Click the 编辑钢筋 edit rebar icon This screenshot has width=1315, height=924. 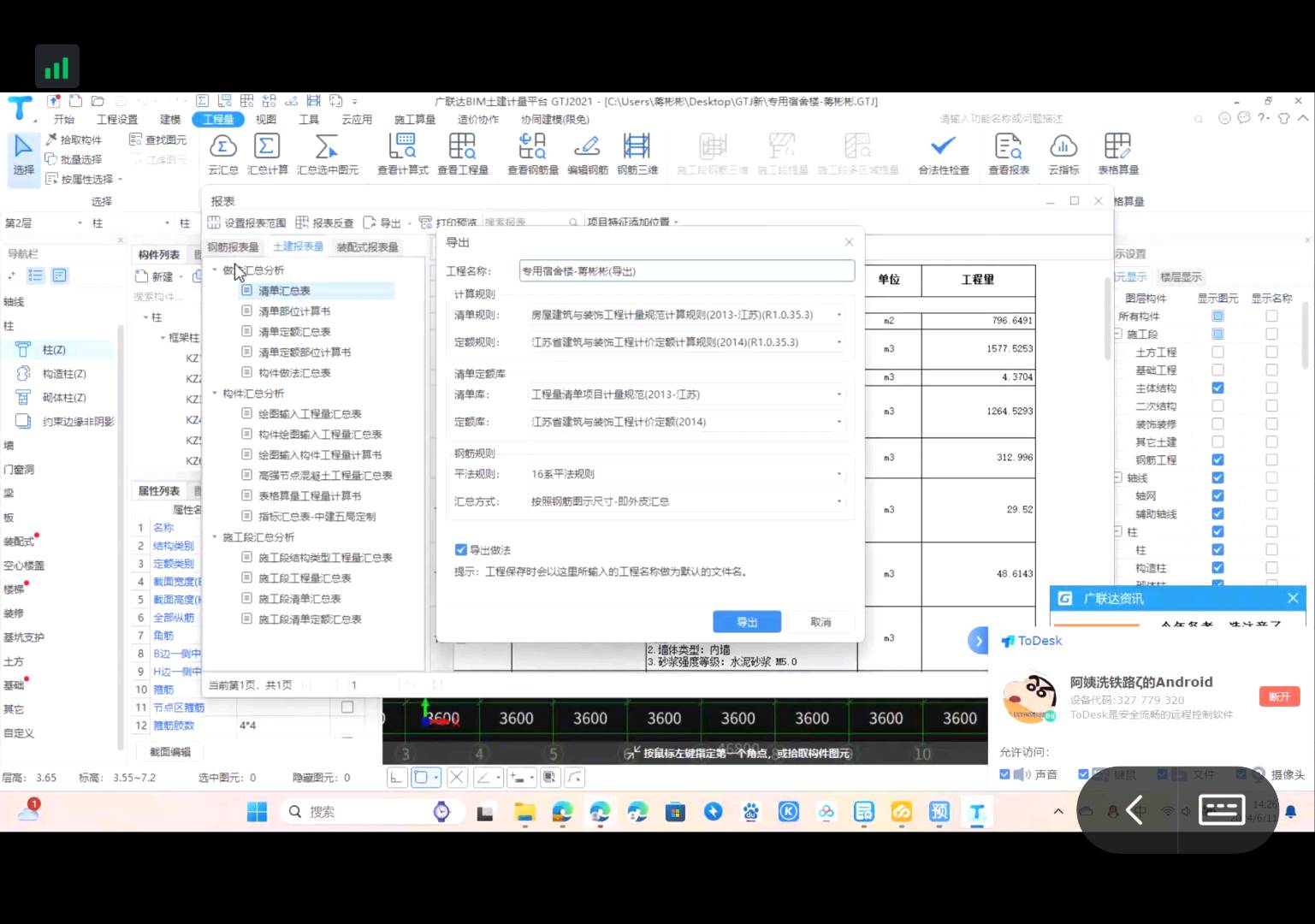click(x=587, y=154)
